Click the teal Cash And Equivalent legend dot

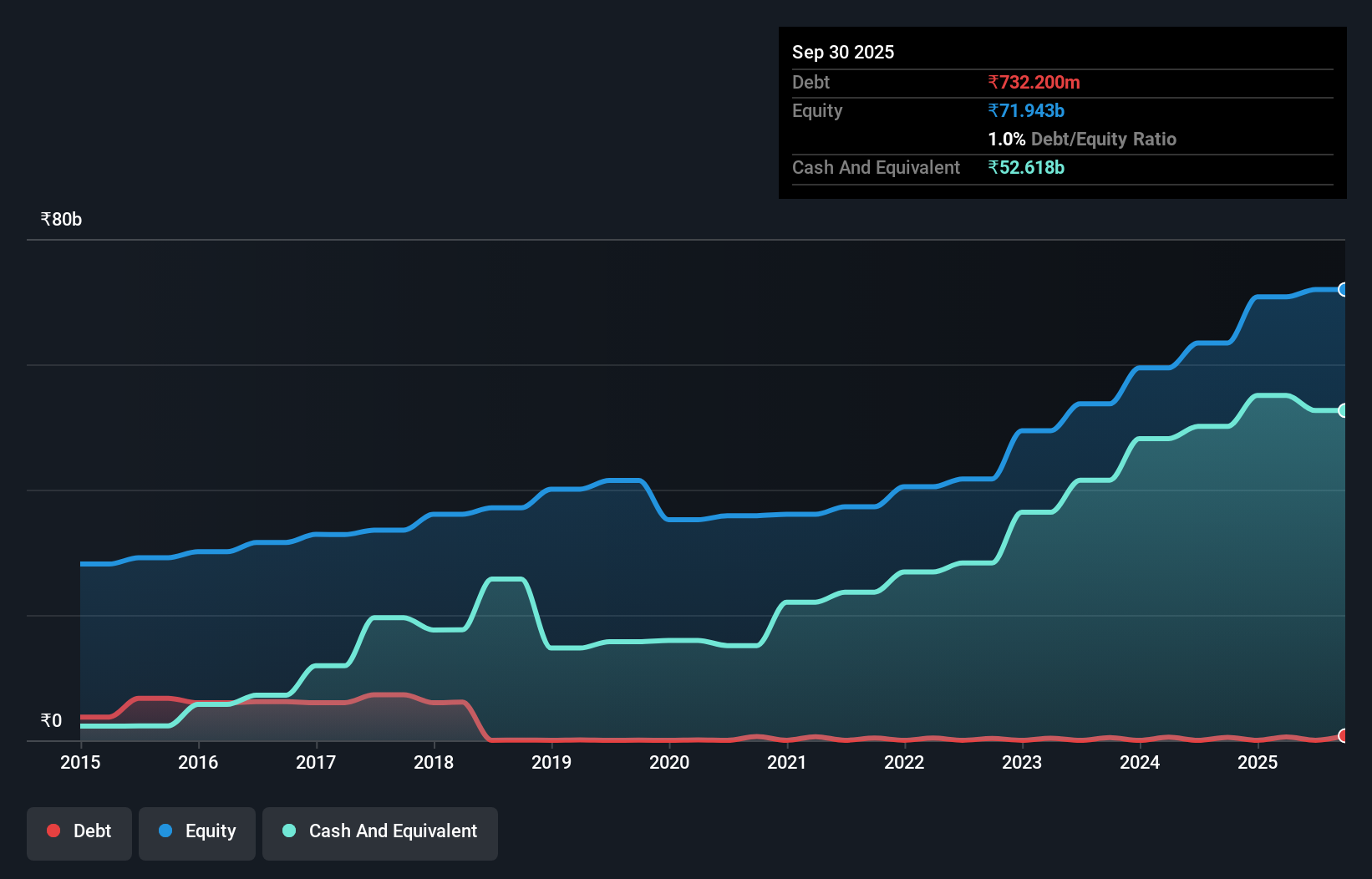[288, 831]
